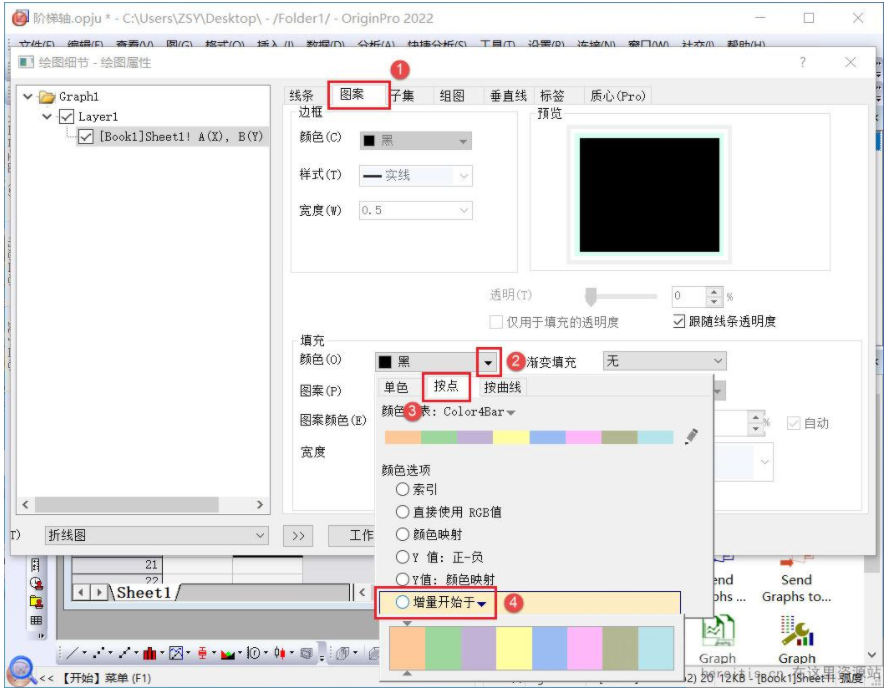Viewport: 886px width, 690px height.
Task: Open the 渐变填充 dropdown showing 无
Action: (664, 361)
